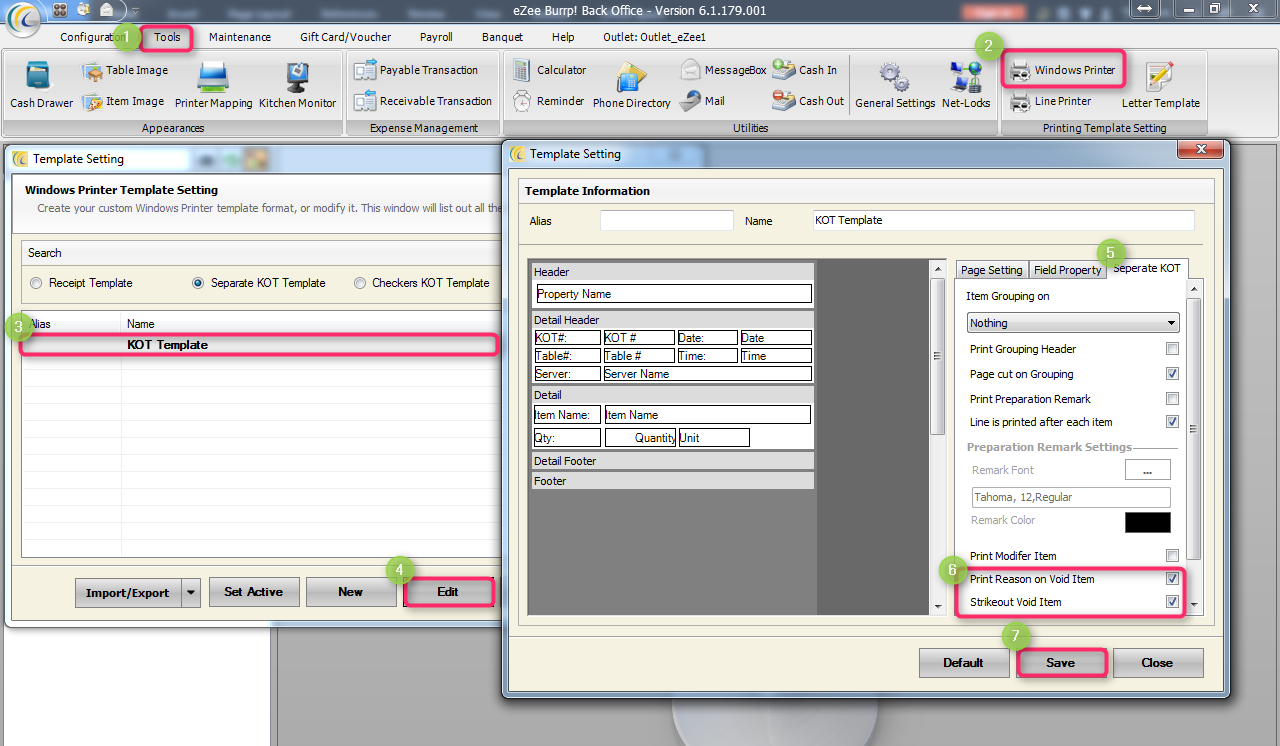Click the Default button

click(x=964, y=662)
